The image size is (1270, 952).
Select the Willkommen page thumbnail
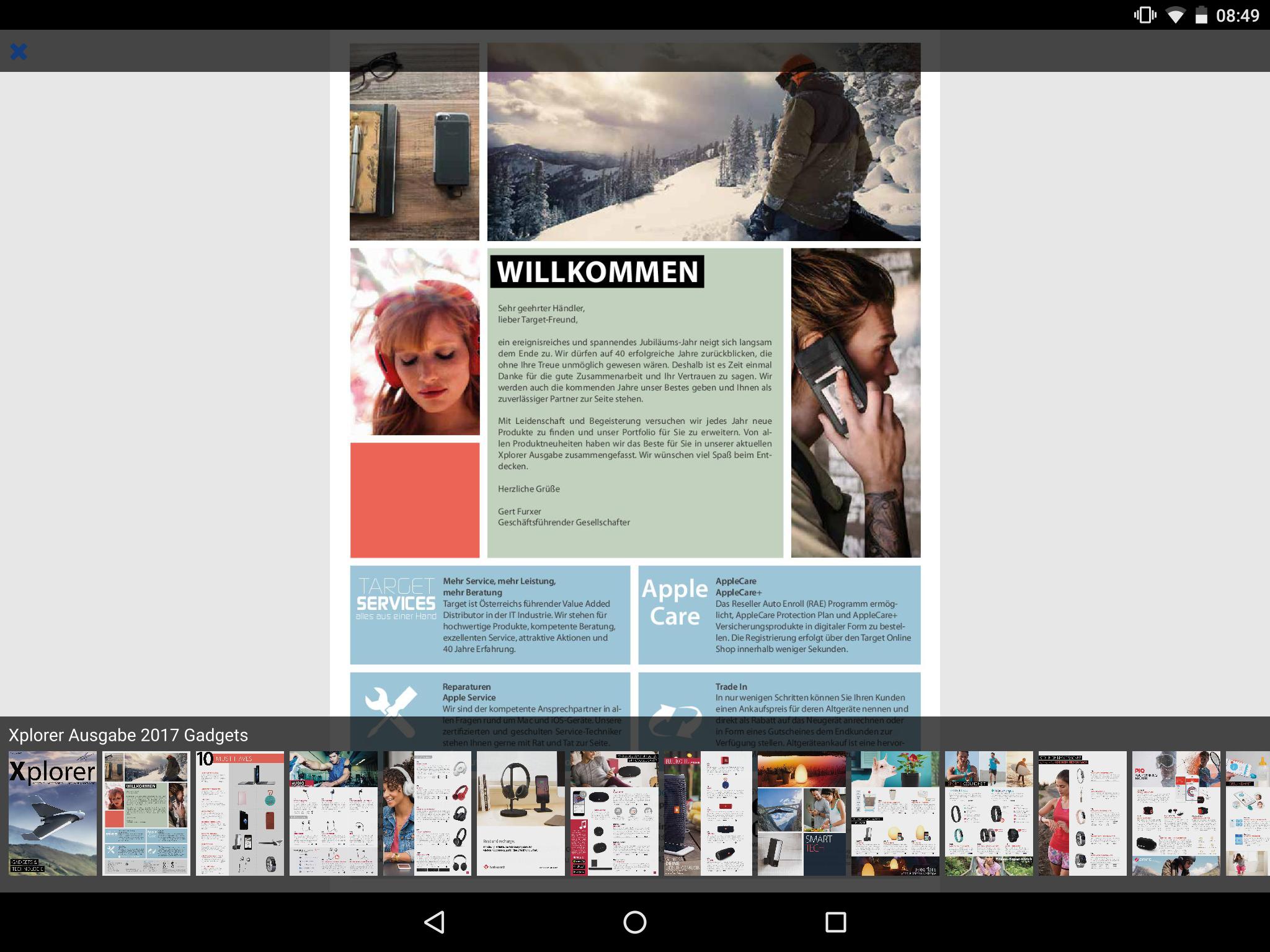pos(146,813)
